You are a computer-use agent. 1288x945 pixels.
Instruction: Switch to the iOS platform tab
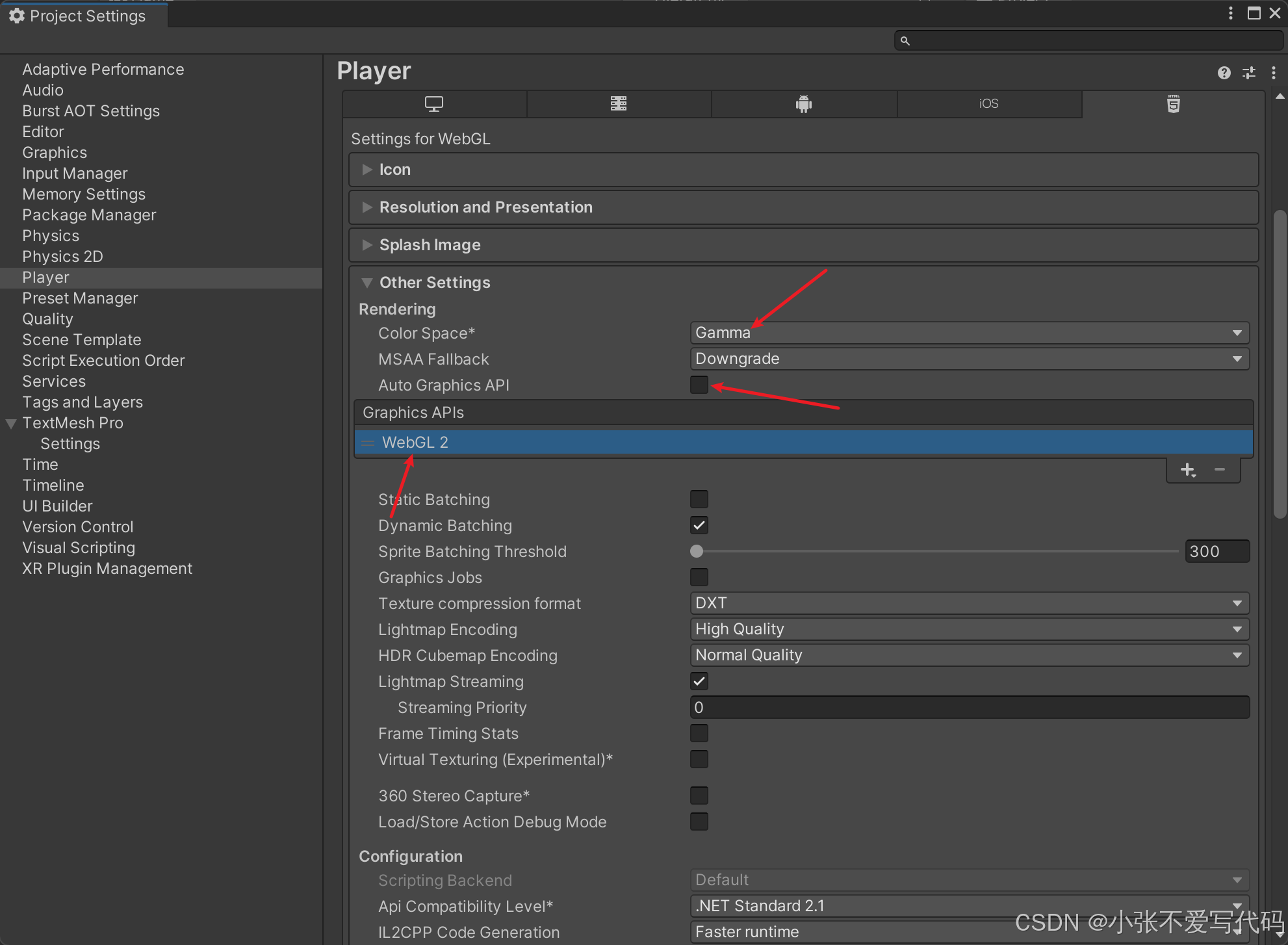[x=988, y=104]
